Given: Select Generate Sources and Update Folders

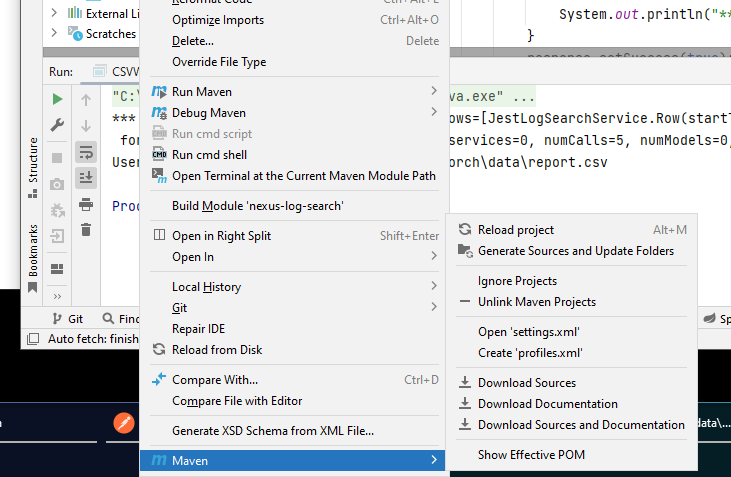Looking at the screenshot, I should point(575,251).
